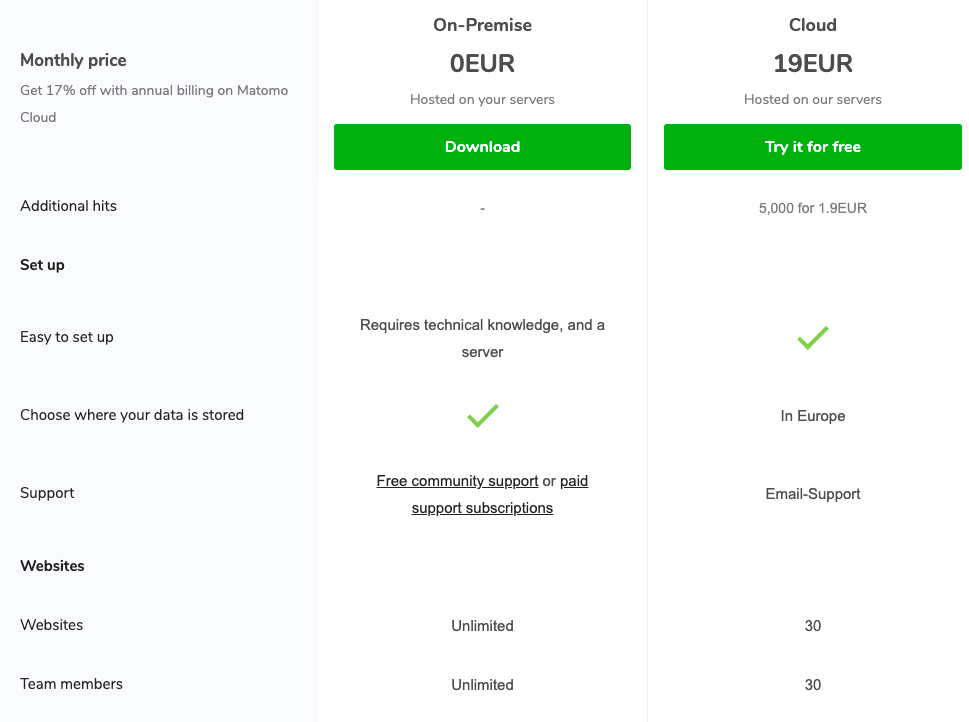
Task: Click the 0EUR price text
Action: [x=482, y=64]
